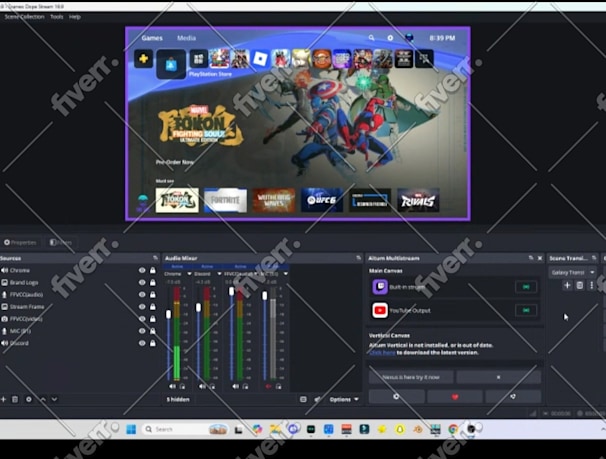Toggle monitoring headphones for Discord channel
606x459 pixels.
click(212, 386)
